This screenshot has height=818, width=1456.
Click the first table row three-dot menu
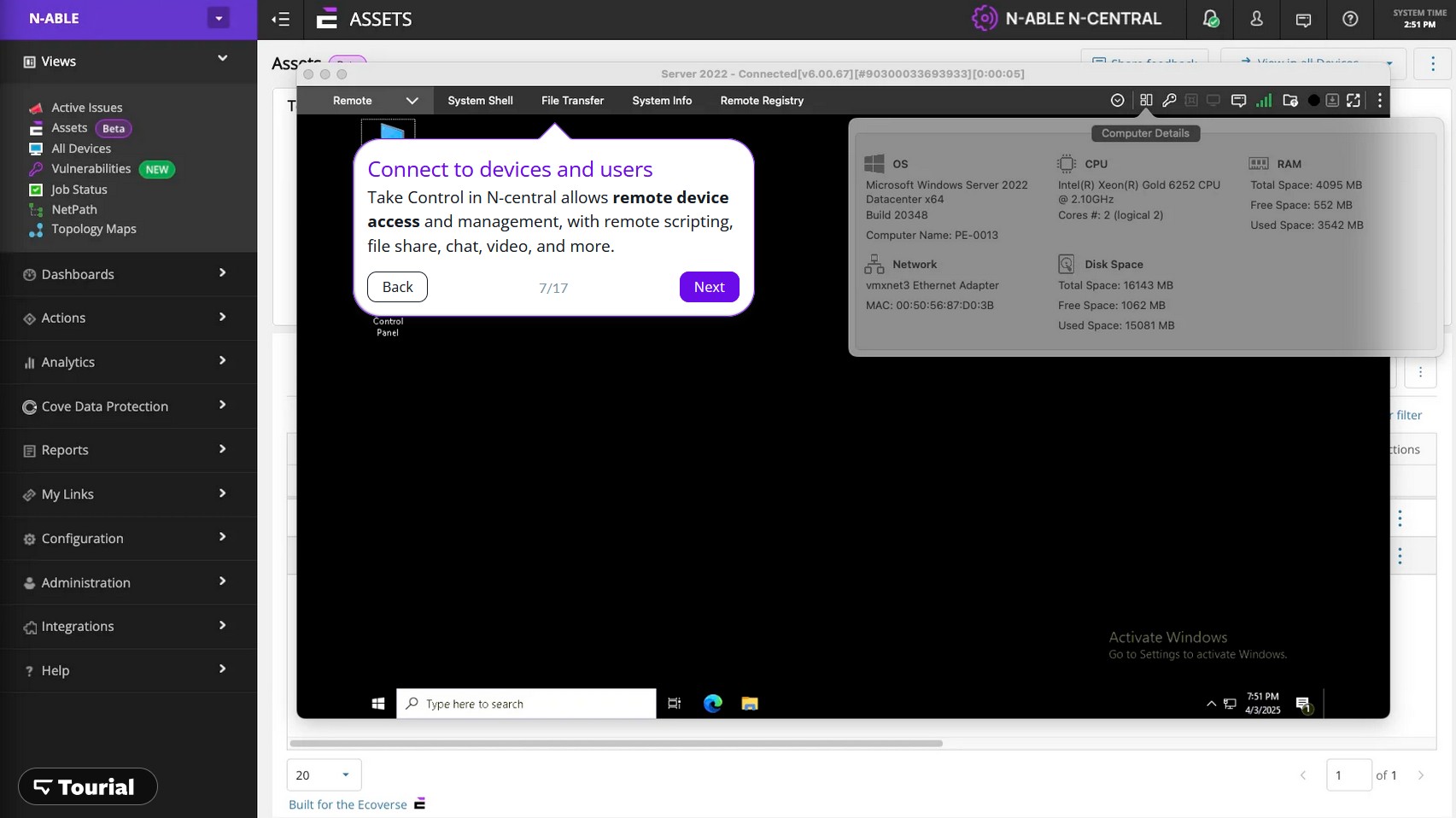pyautogui.click(x=1400, y=518)
